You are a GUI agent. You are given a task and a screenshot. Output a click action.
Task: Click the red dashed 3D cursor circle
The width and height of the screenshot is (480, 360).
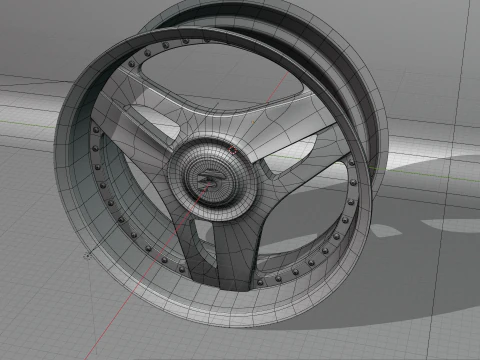click(x=233, y=151)
